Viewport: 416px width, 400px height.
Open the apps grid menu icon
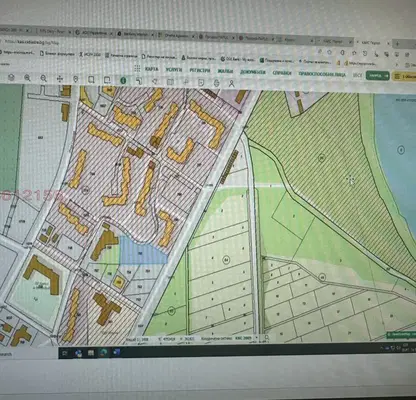pyautogui.click(x=137, y=68)
